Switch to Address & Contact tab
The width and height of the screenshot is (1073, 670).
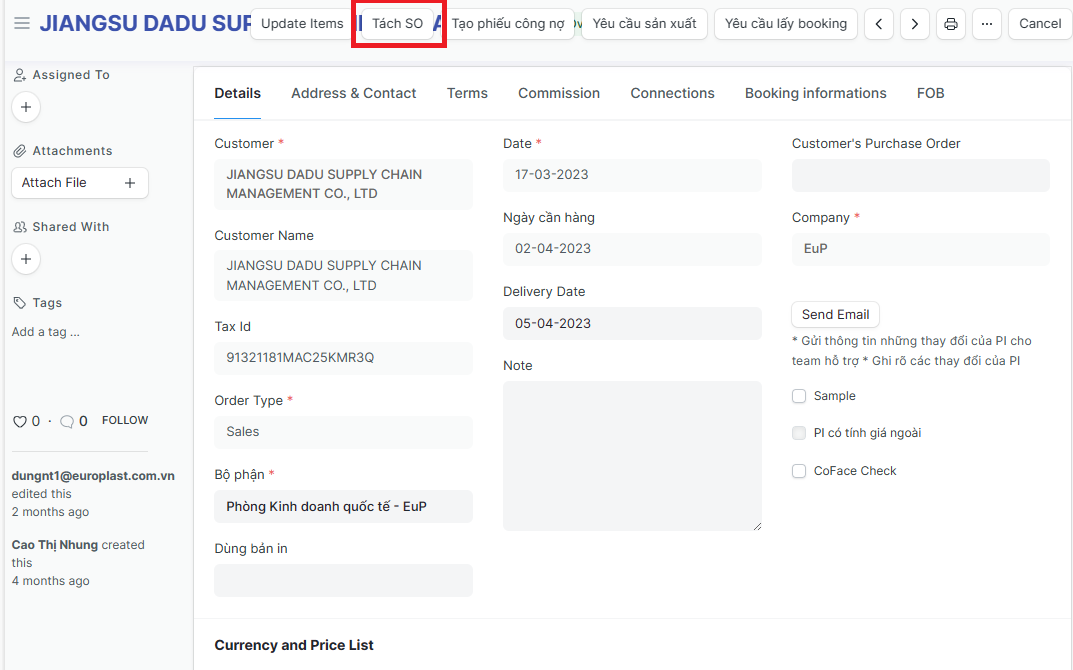click(353, 93)
